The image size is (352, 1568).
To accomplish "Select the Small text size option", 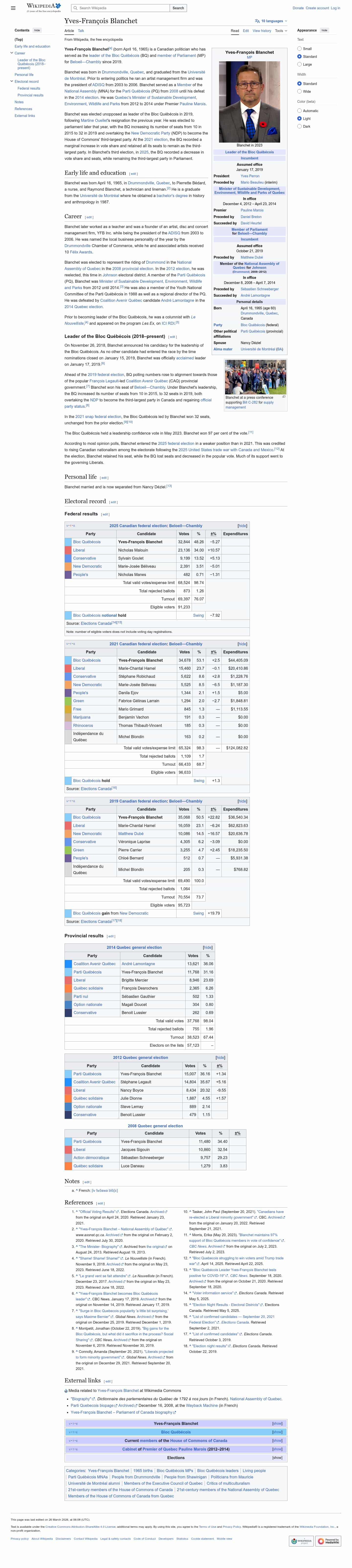I will tap(300, 49).
